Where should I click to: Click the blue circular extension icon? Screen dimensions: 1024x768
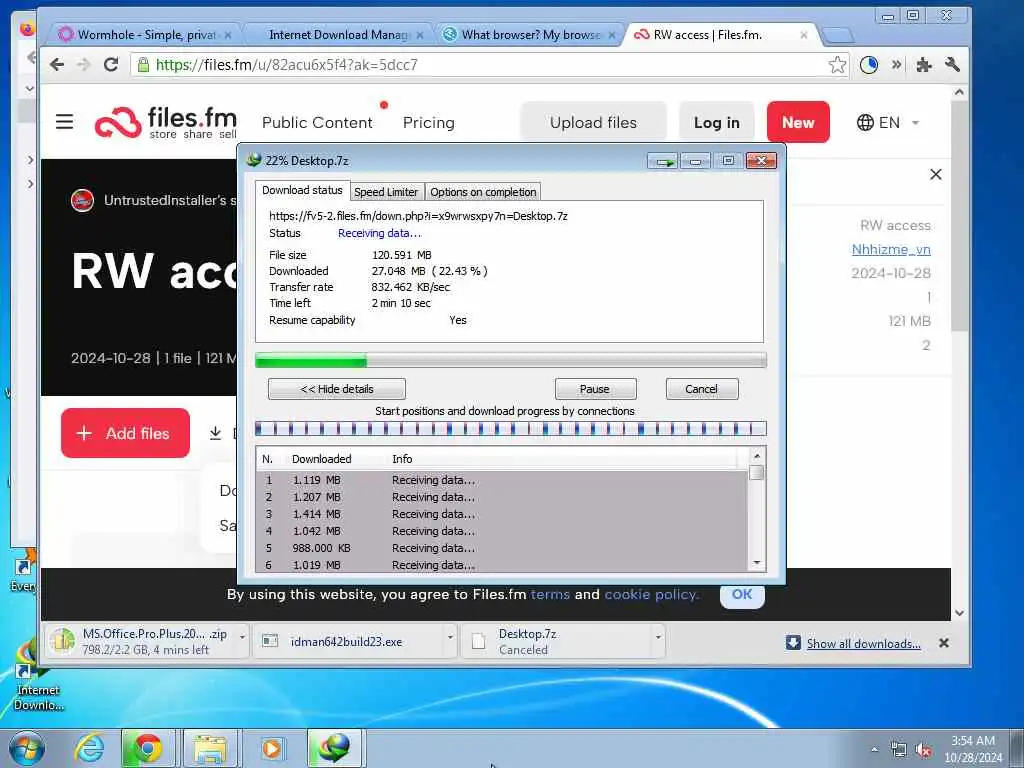point(869,65)
